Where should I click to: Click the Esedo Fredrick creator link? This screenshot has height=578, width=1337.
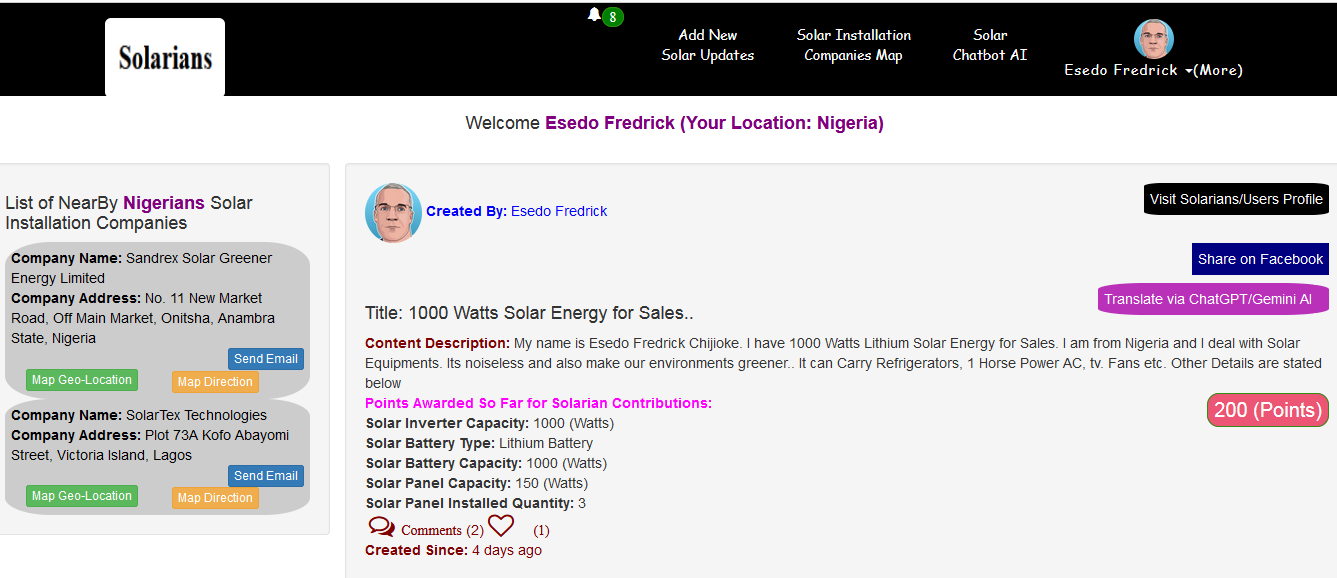tap(559, 211)
